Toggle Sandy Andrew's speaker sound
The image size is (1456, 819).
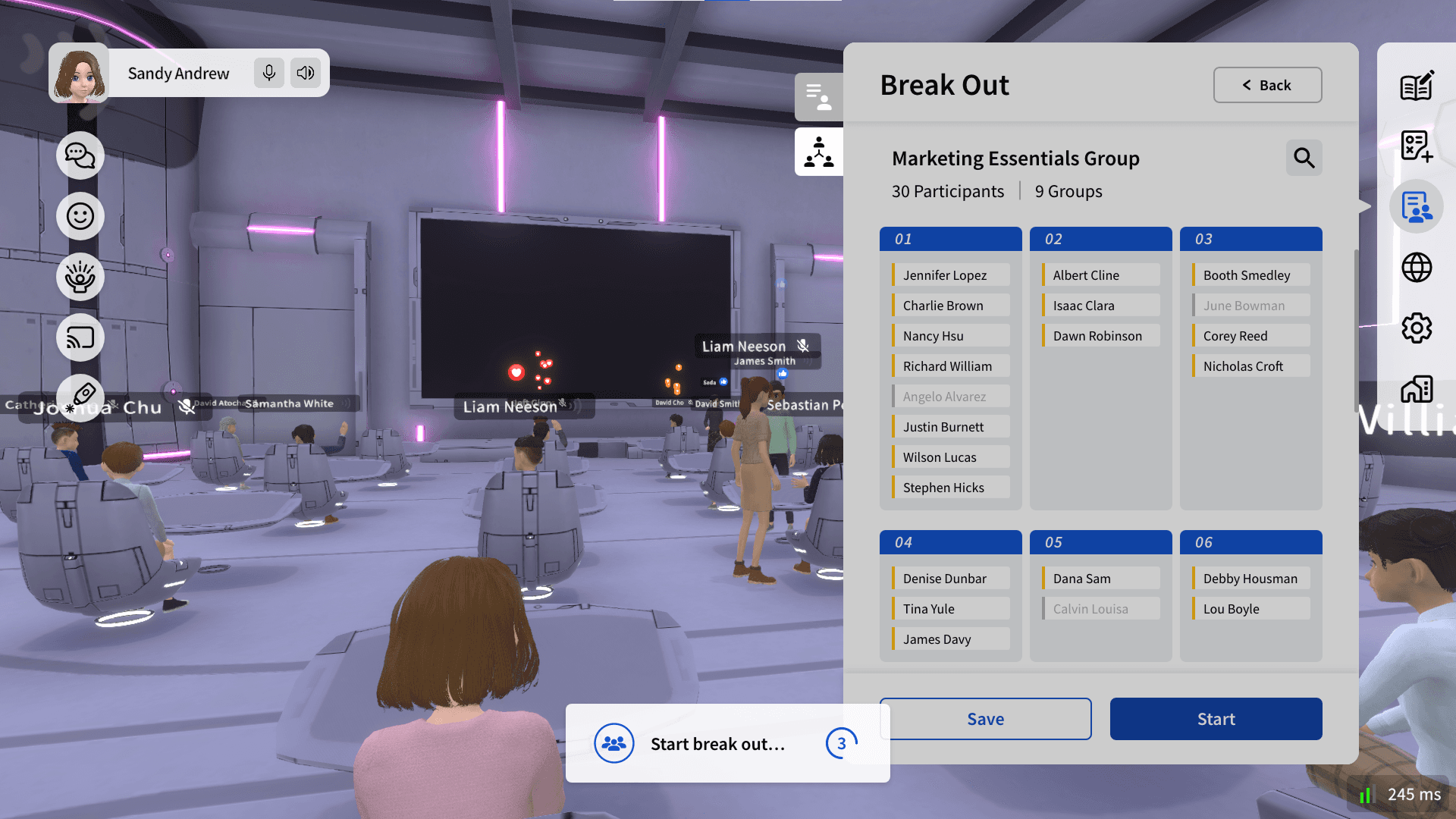click(x=306, y=73)
